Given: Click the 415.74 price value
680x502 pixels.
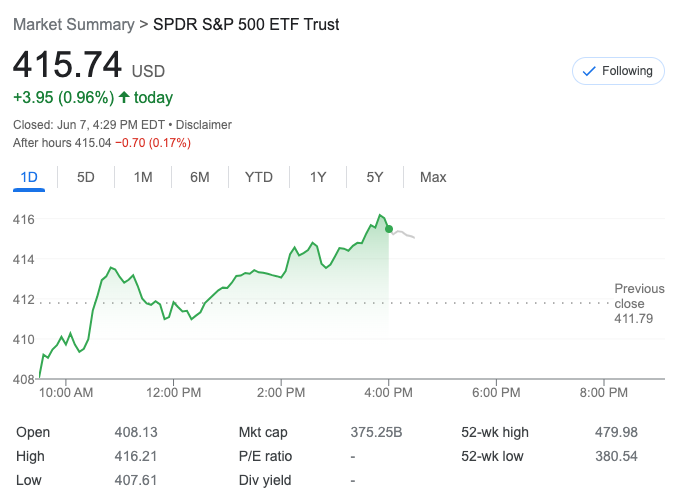Looking at the screenshot, I should pyautogui.click(x=67, y=65).
